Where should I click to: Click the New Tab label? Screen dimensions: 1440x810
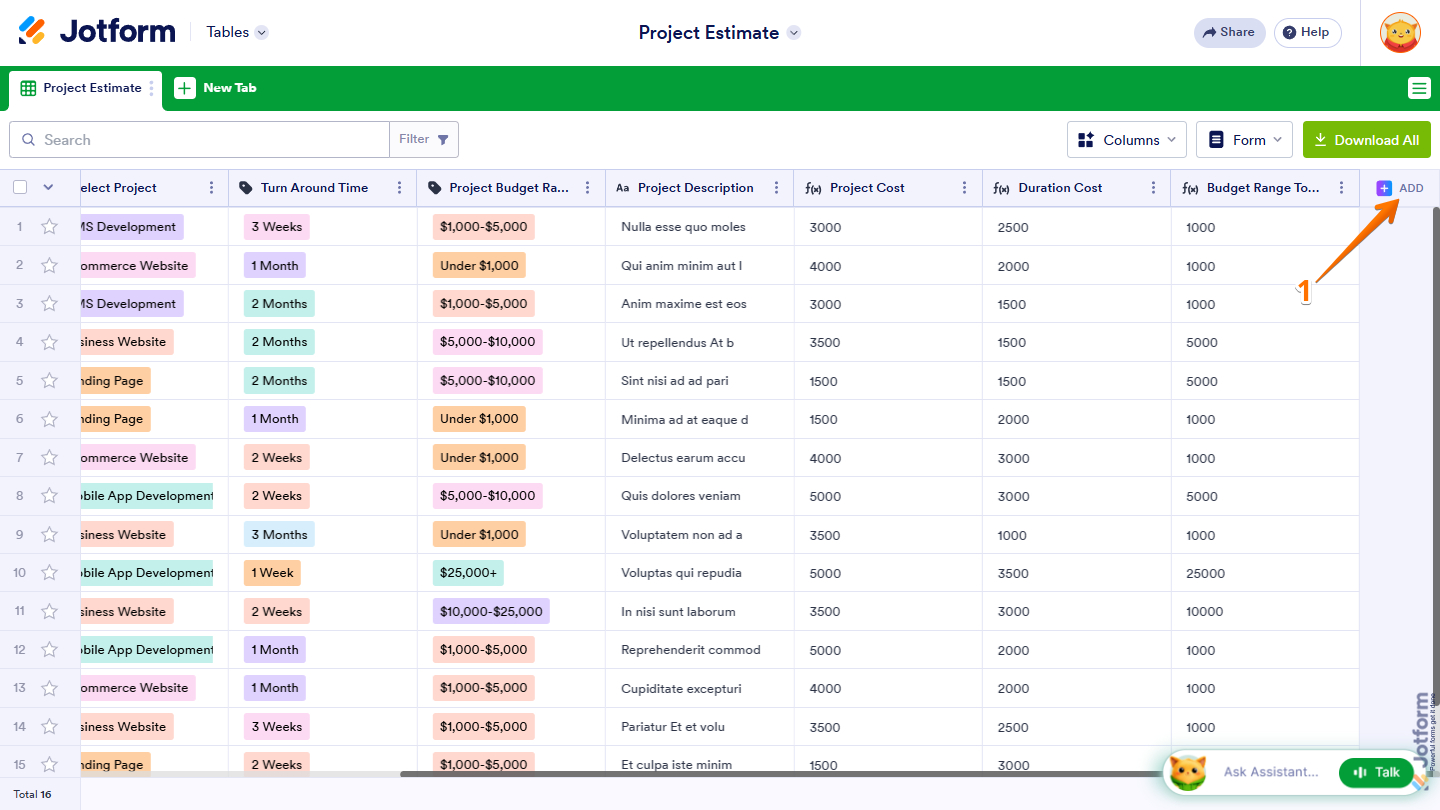click(230, 88)
